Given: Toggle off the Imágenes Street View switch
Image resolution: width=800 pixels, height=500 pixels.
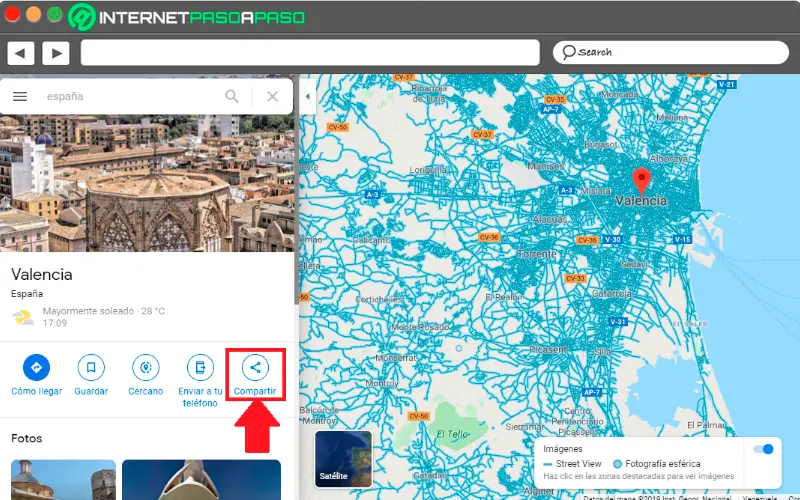Looking at the screenshot, I should 764,449.
